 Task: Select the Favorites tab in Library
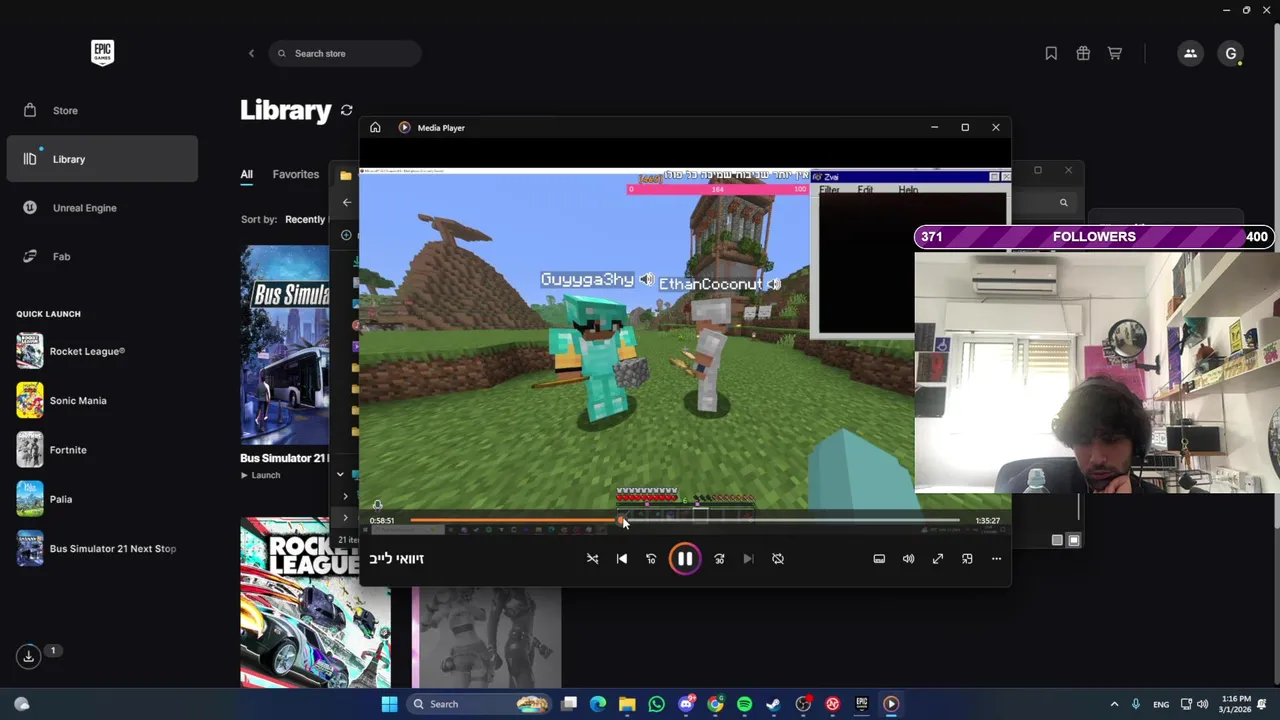(296, 174)
